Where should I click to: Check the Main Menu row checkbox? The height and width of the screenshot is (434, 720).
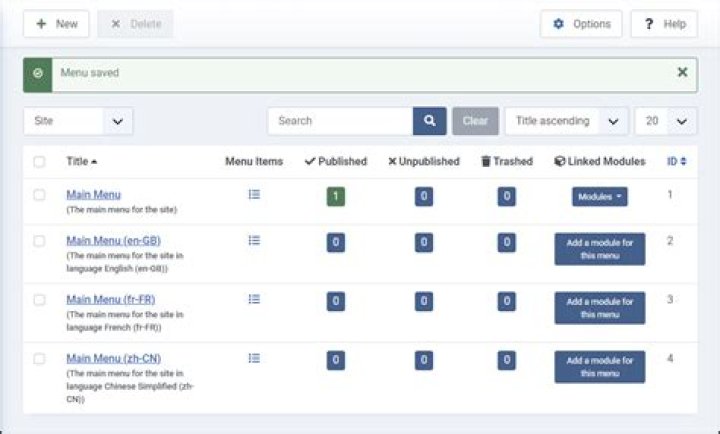[39, 195]
